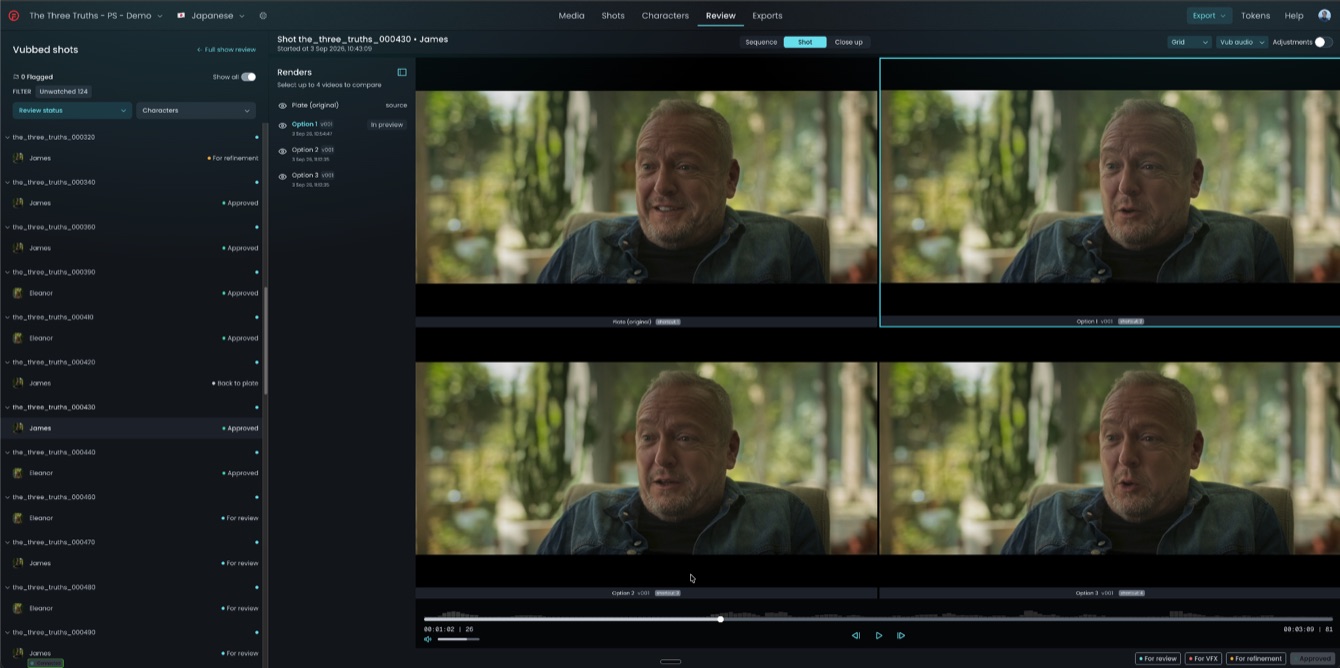Screen dimensions: 1340x668
Task: Enable the Adjustments toggle
Action: (x=1323, y=42)
